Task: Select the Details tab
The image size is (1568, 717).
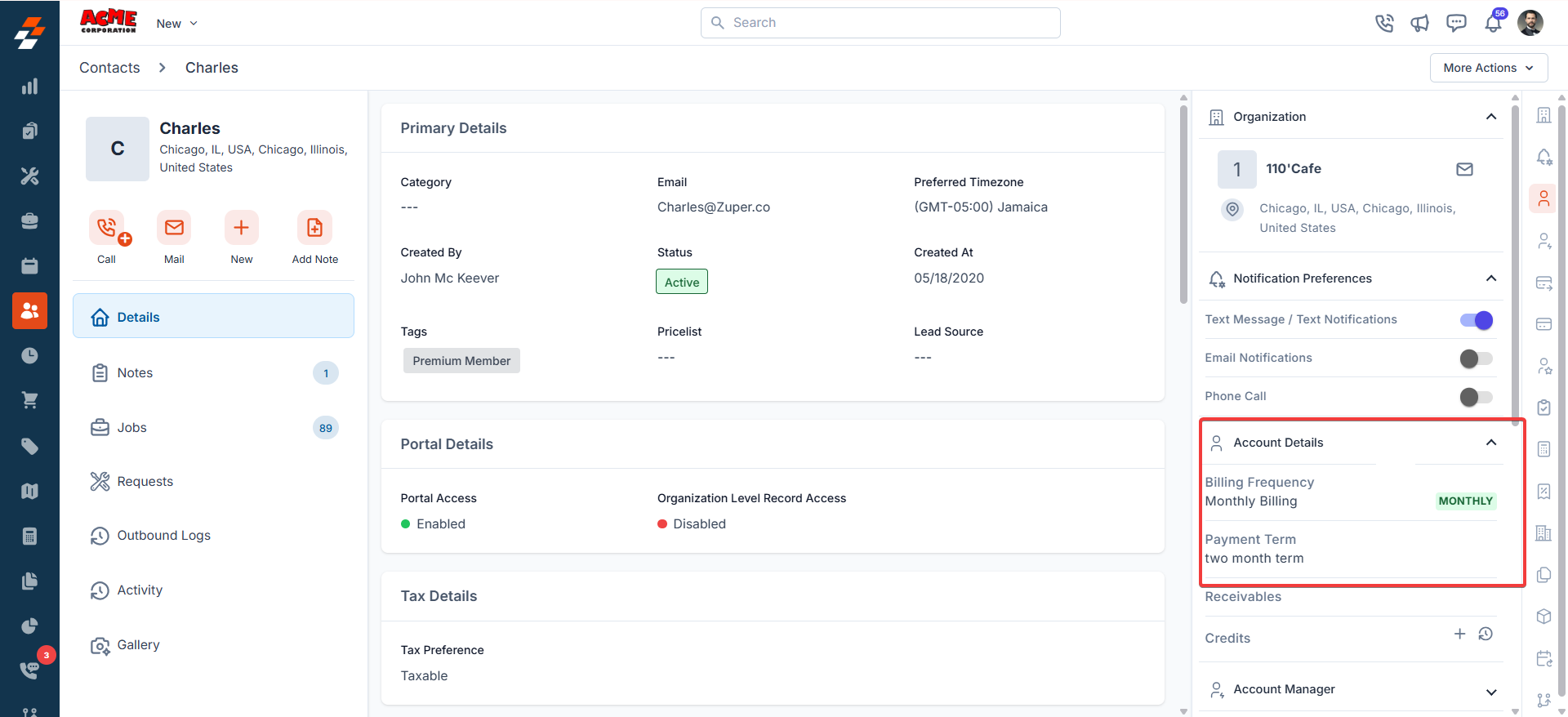Action: (213, 316)
